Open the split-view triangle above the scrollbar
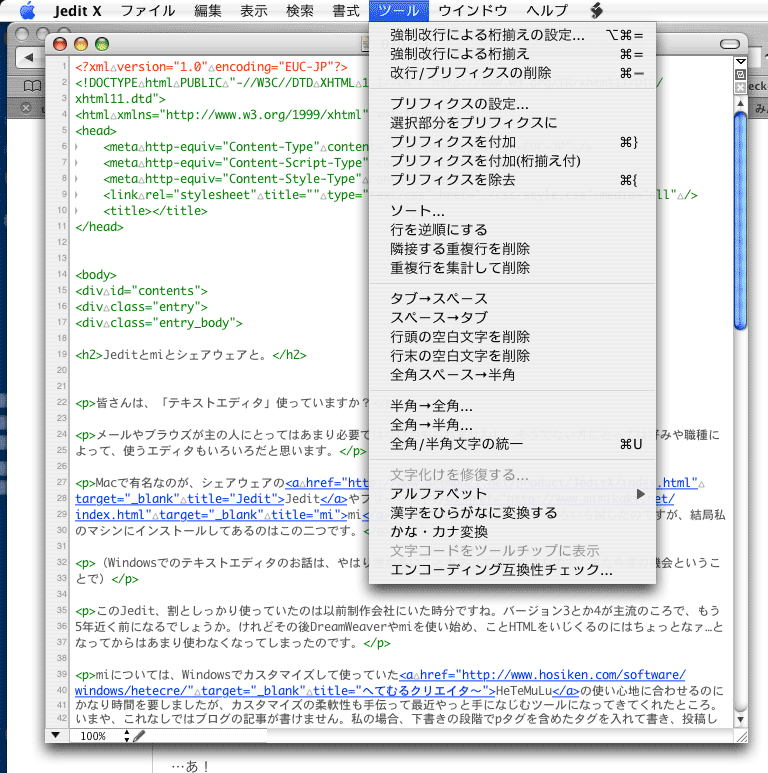 tap(740, 62)
